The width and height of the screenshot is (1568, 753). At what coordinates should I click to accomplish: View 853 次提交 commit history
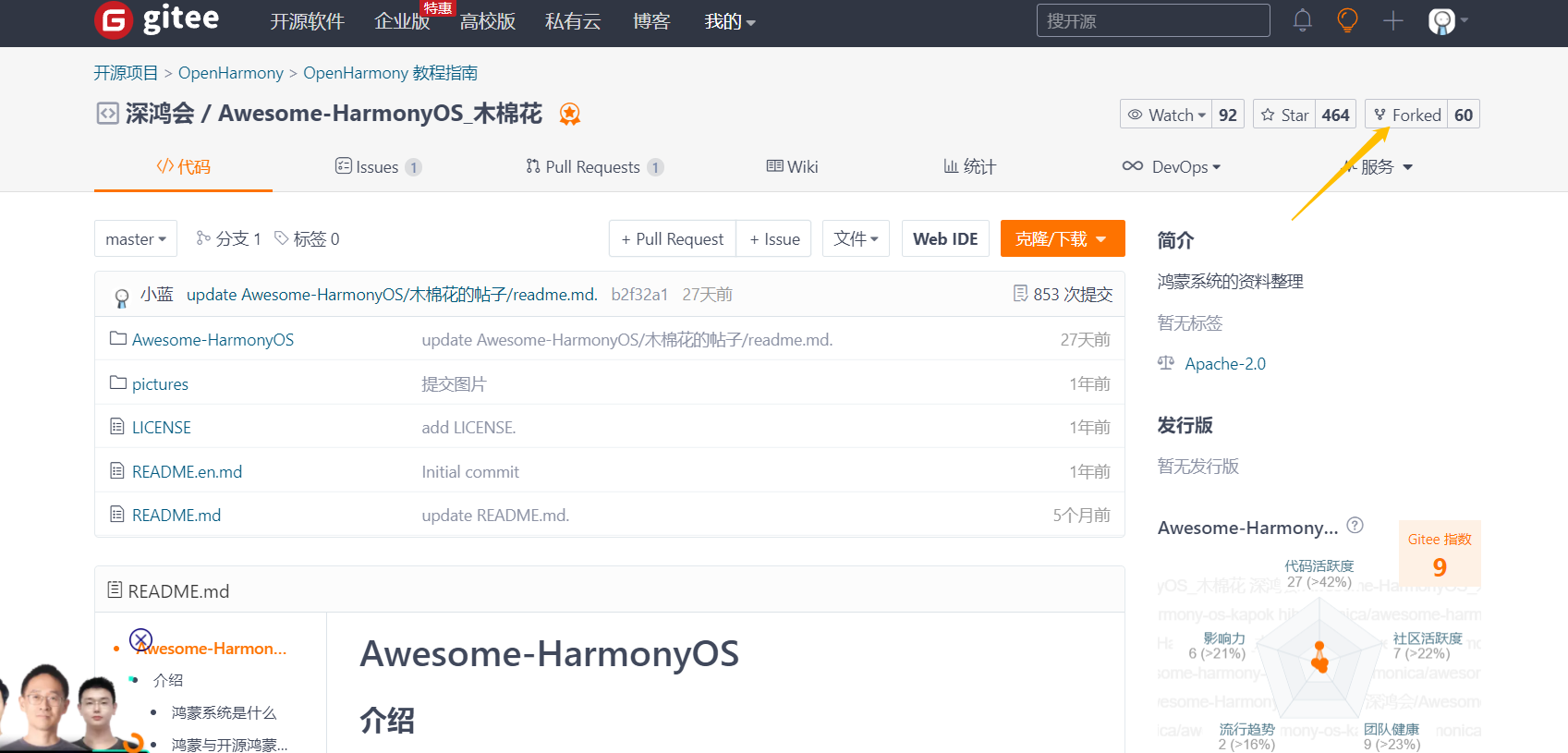click(x=1063, y=295)
